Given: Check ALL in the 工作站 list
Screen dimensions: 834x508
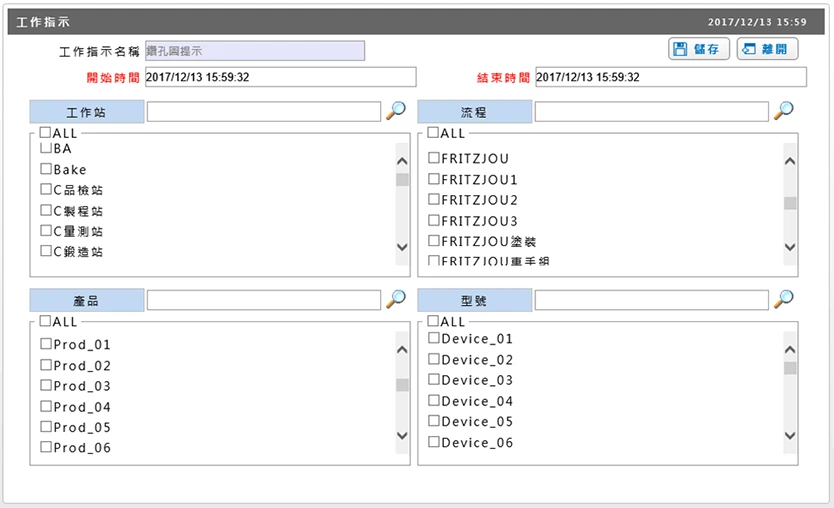Looking at the screenshot, I should pyautogui.click(x=45, y=132).
